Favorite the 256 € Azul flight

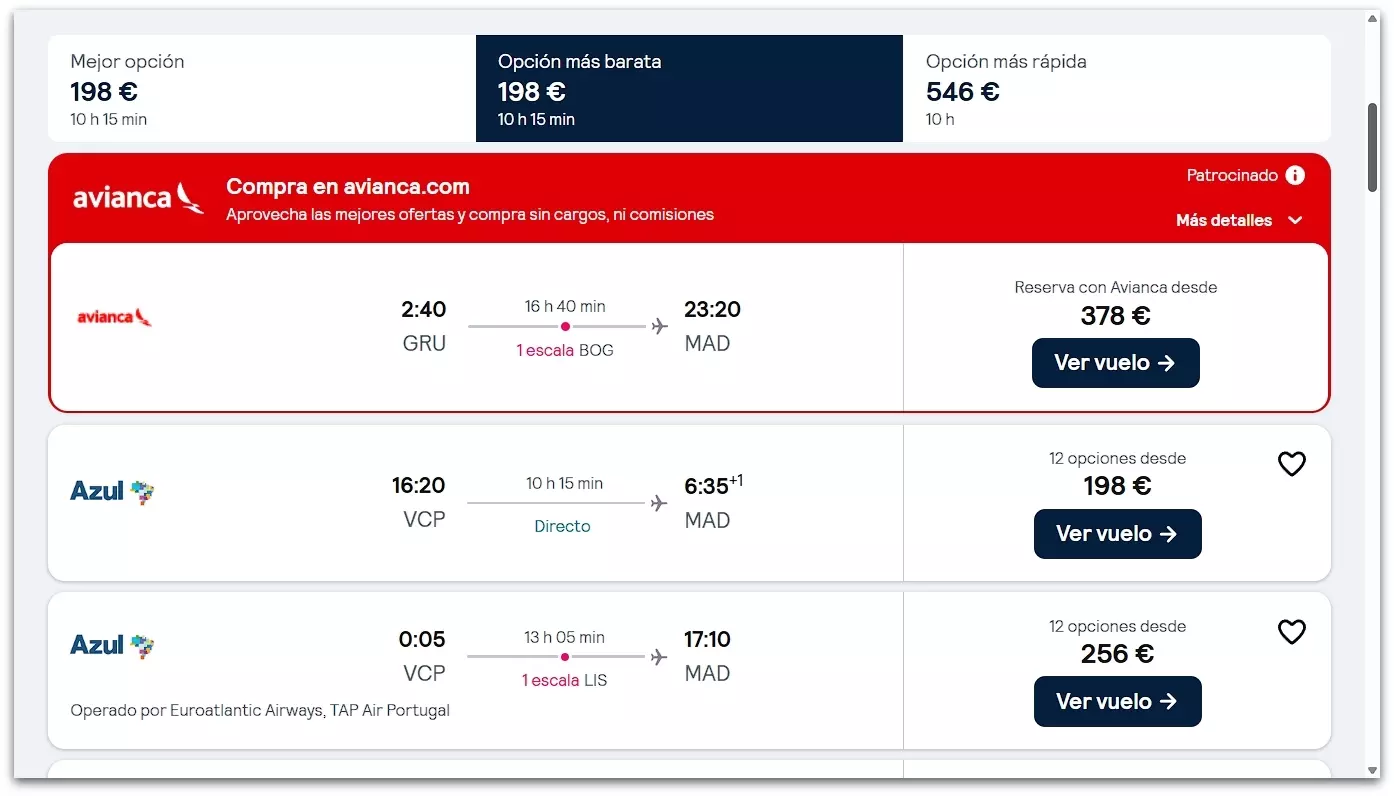[x=1292, y=632]
